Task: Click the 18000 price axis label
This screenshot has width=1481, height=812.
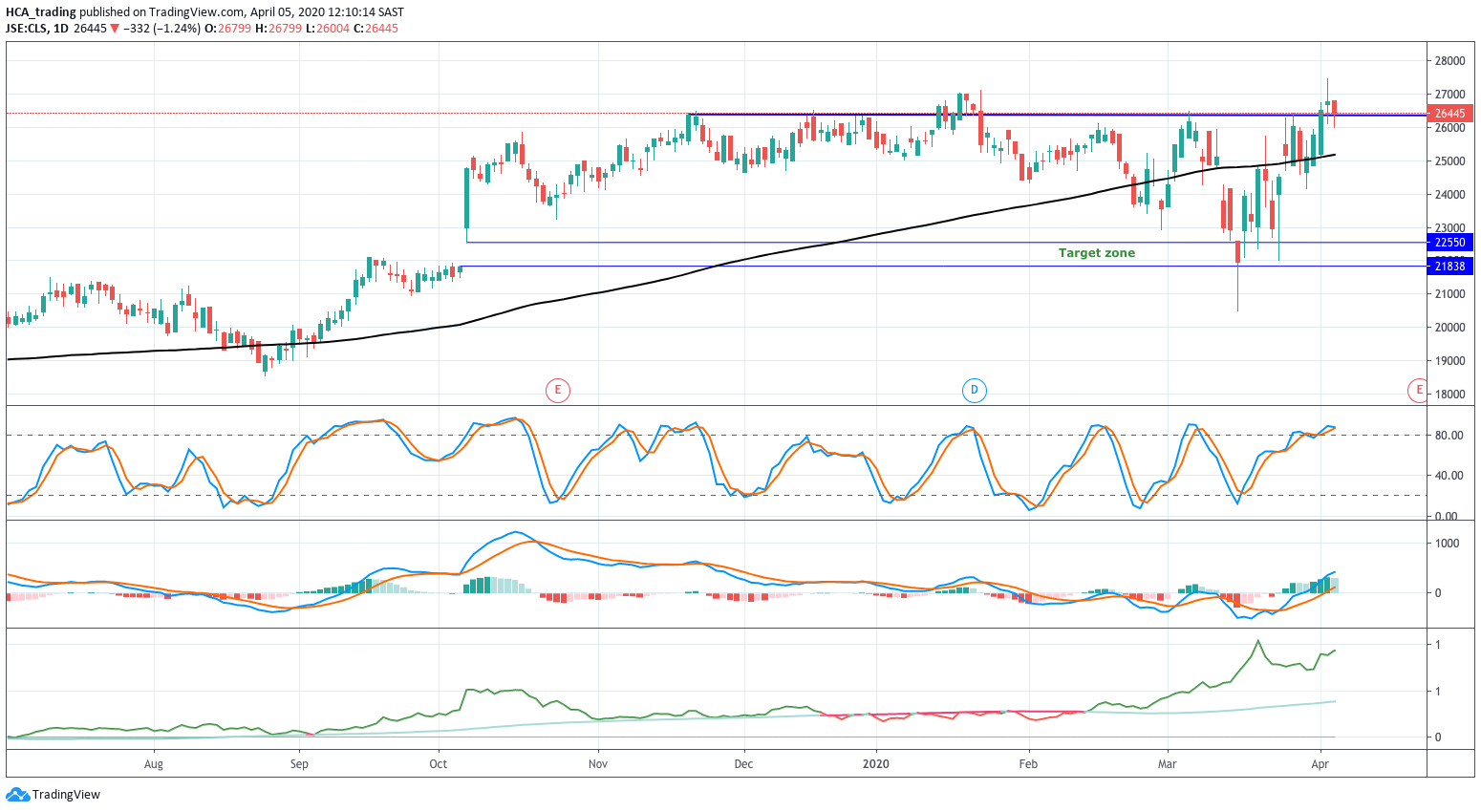Action: click(x=1449, y=395)
